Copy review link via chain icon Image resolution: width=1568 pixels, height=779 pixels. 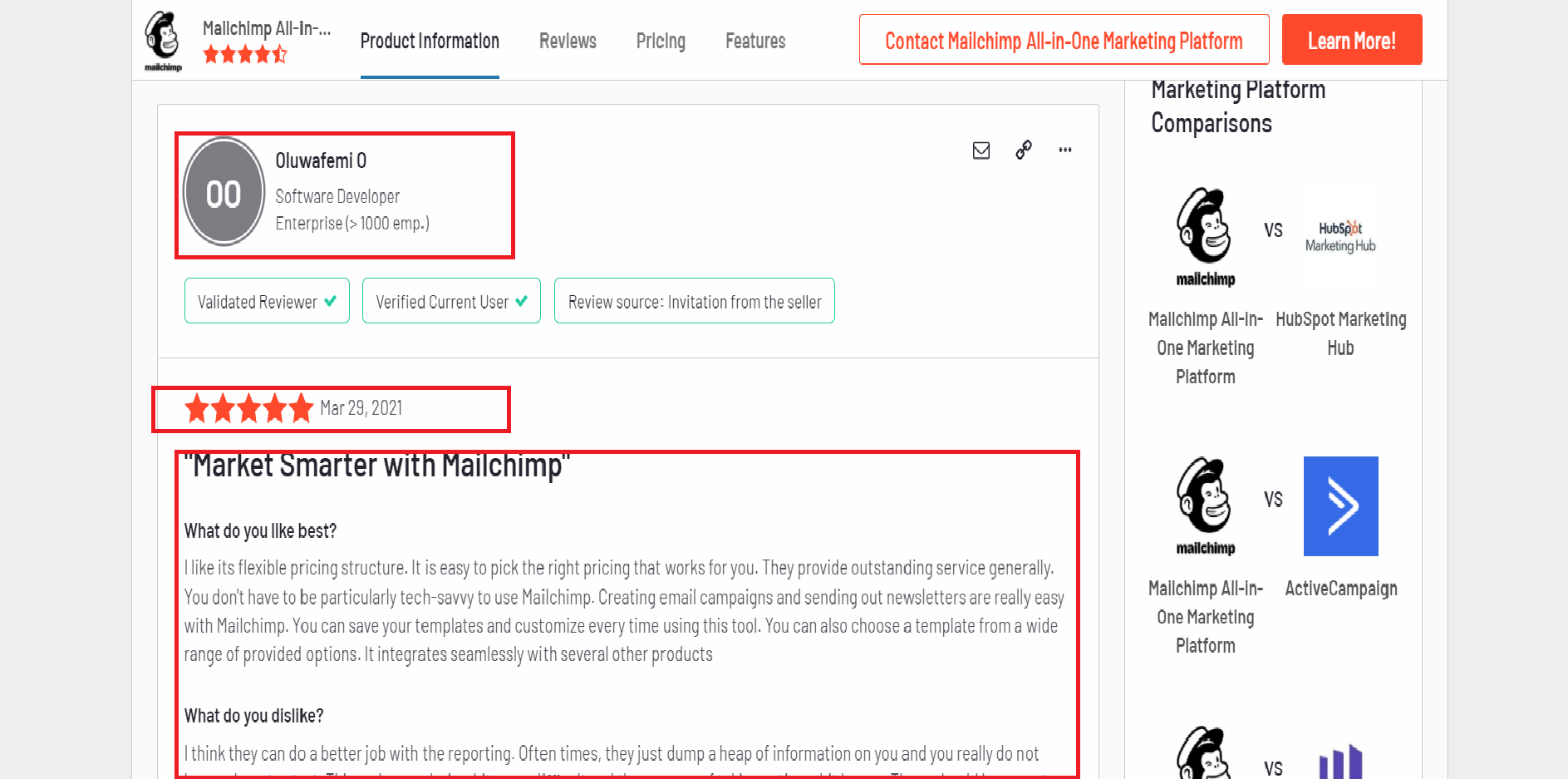point(1024,150)
